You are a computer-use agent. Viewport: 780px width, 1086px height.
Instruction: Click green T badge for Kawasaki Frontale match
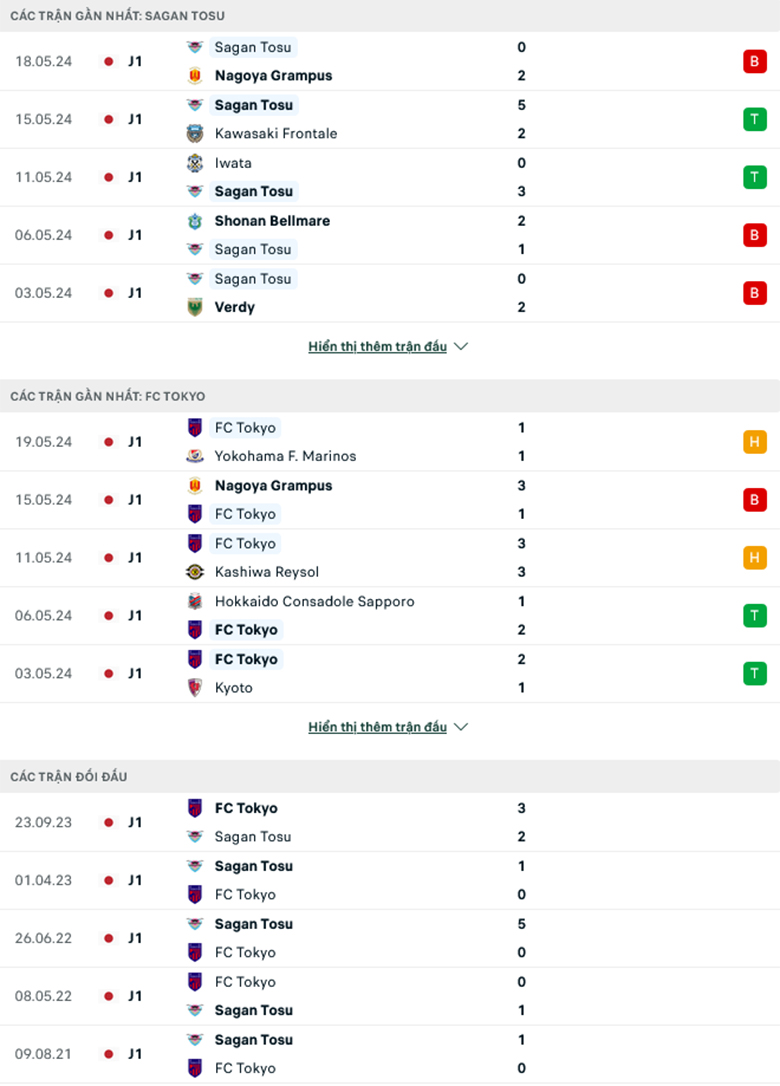coord(754,119)
